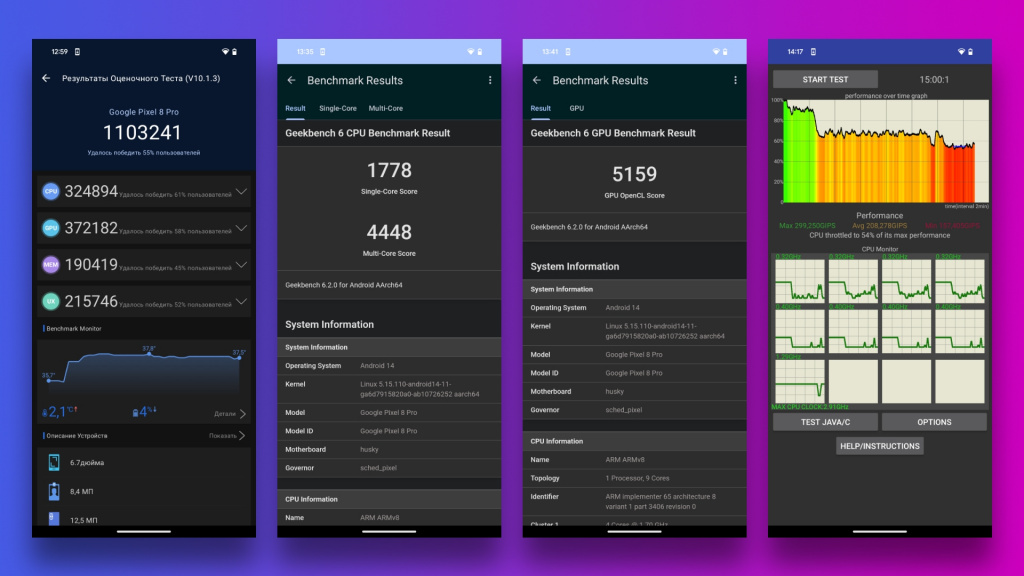Tap the first CPU core monitor graph
1024x576 pixels.
pos(800,281)
